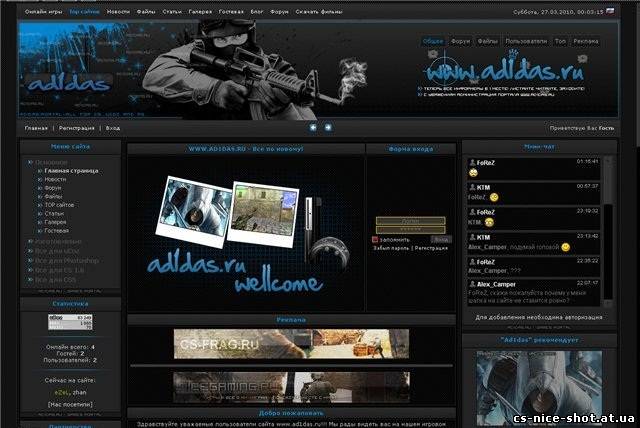Open 'Онлайн игры' in the top navigation

[x=44, y=12]
